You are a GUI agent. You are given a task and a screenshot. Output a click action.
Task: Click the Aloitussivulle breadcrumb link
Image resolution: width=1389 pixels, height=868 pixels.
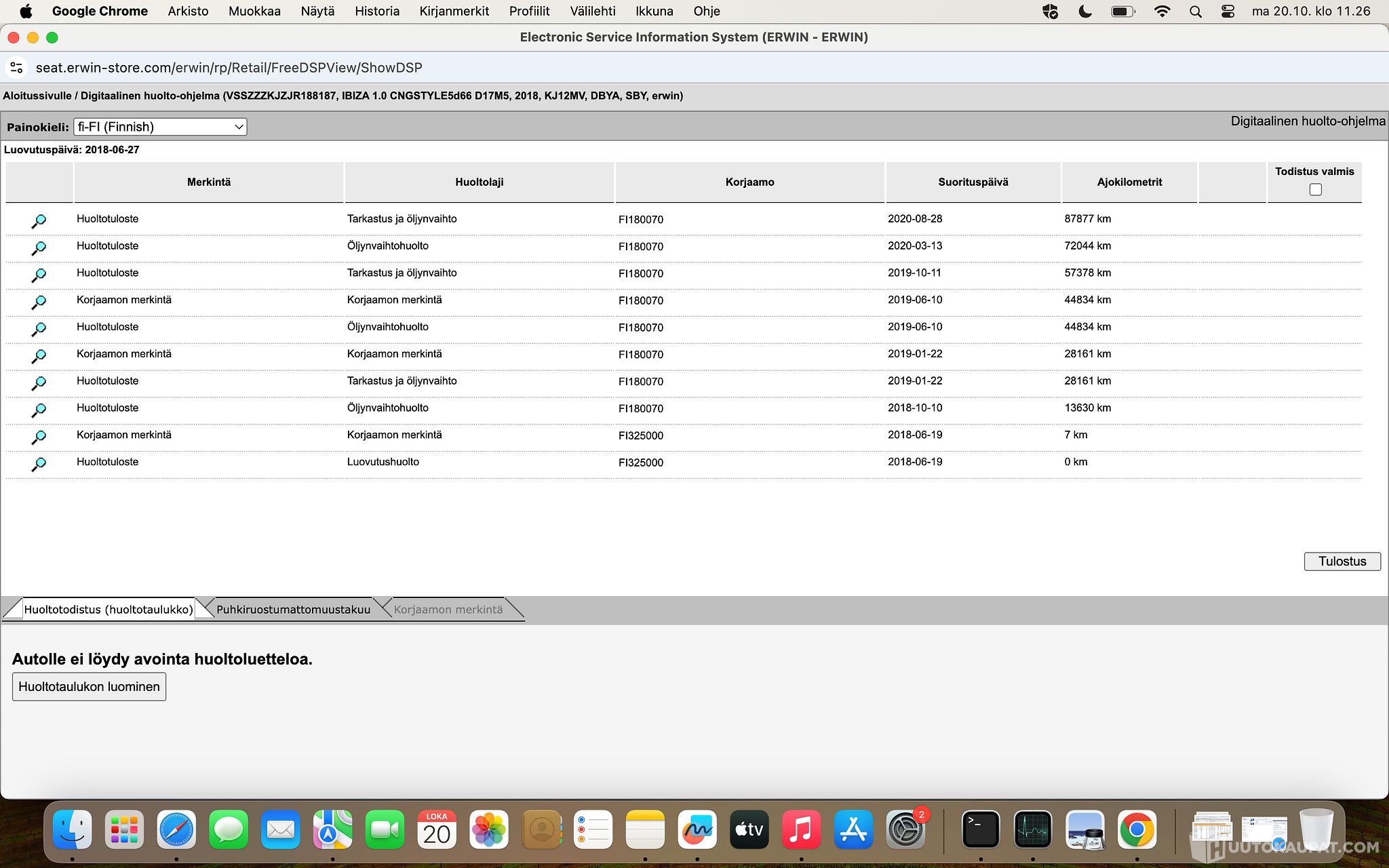click(37, 96)
